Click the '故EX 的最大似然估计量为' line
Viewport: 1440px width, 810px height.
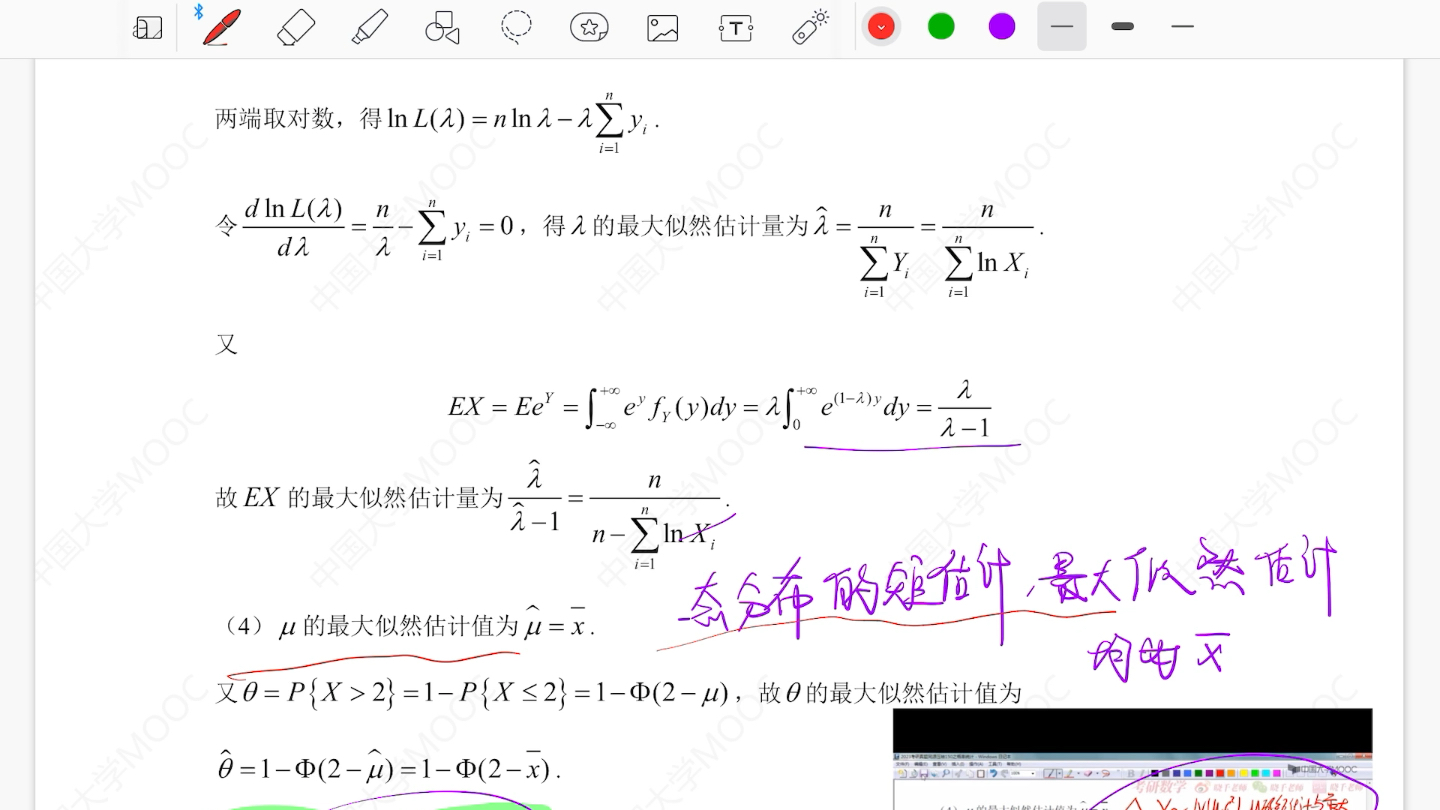(361, 497)
